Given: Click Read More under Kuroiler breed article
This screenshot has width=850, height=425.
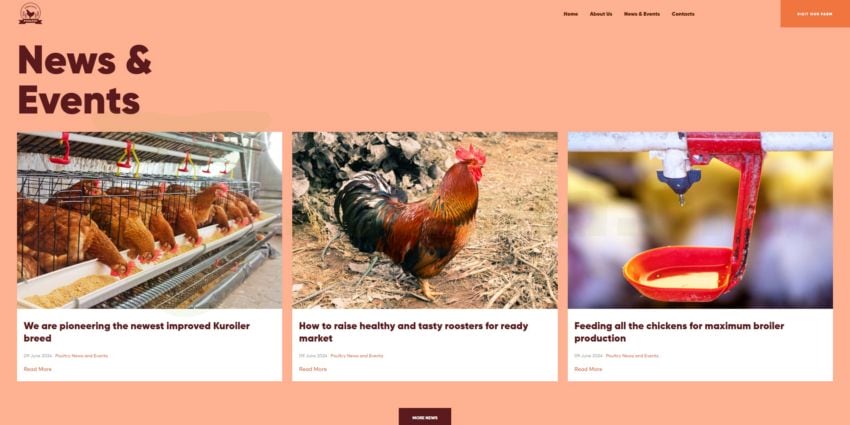Looking at the screenshot, I should tap(37, 369).
